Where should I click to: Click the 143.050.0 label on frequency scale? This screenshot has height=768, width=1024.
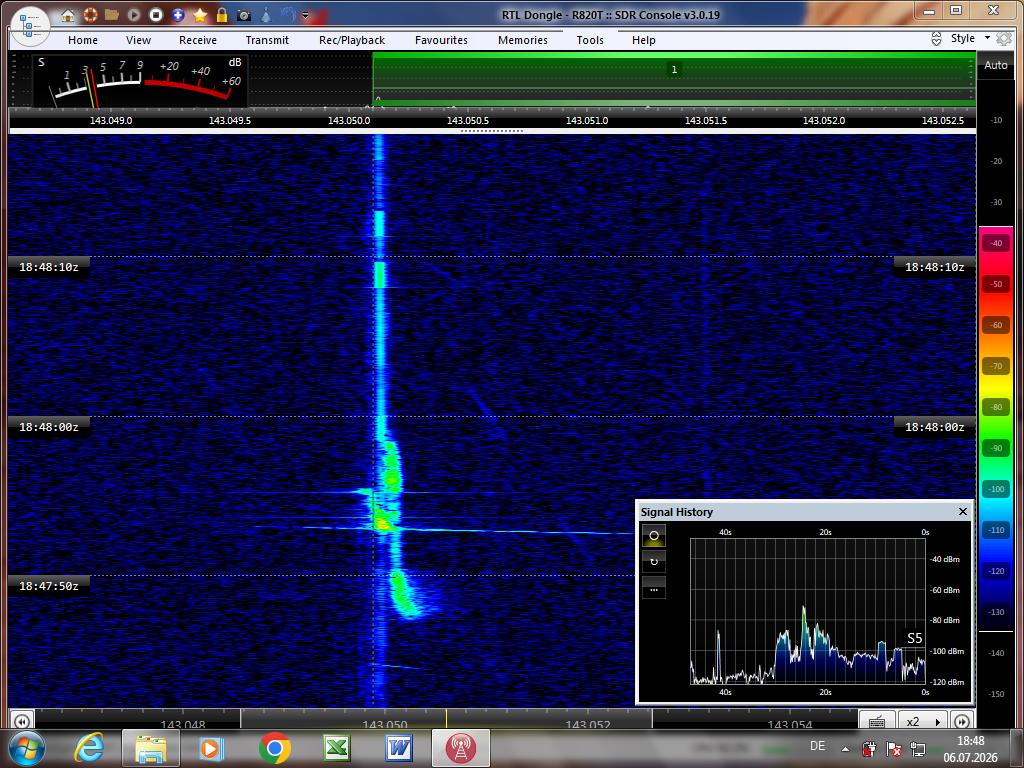[x=349, y=121]
